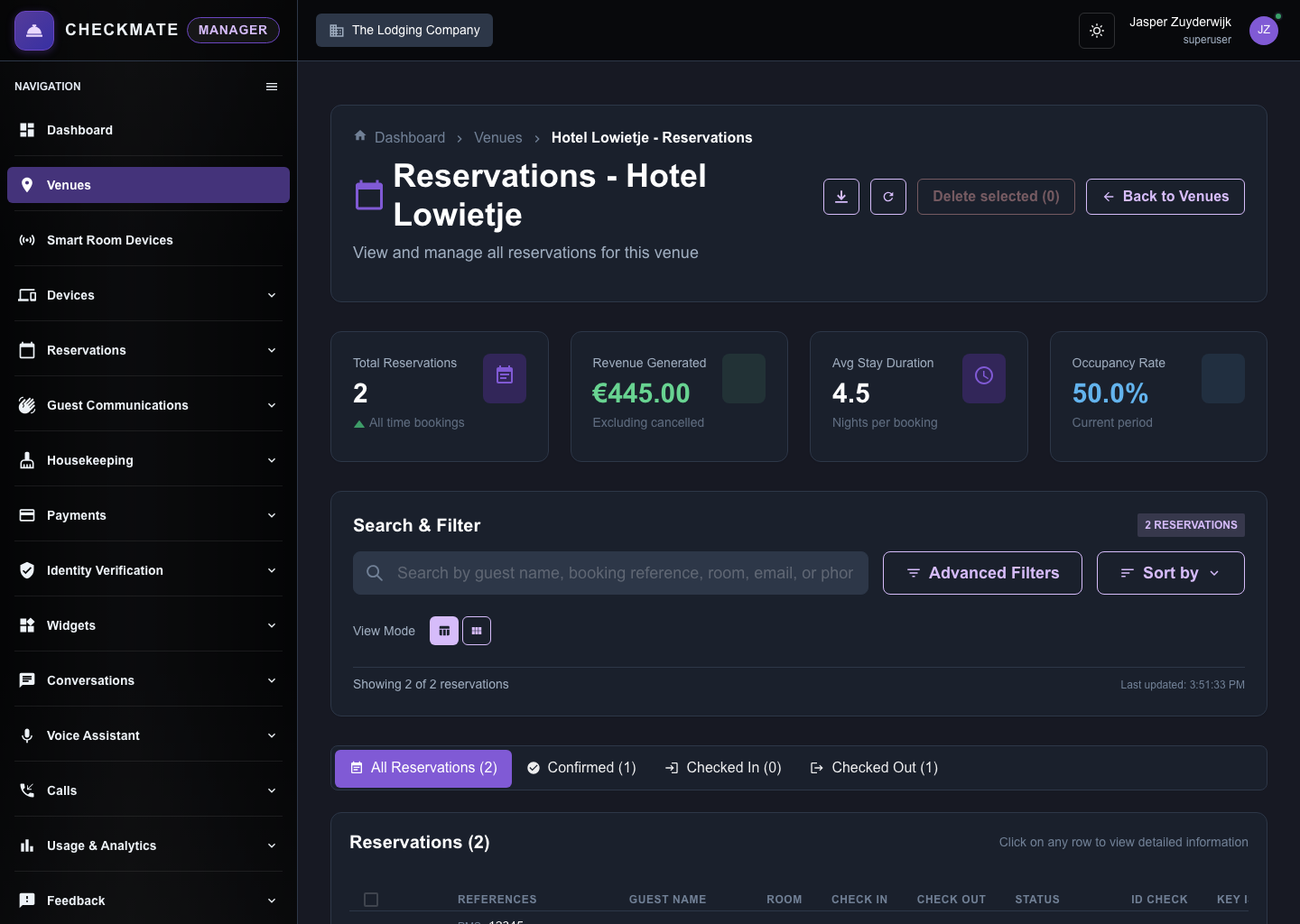The image size is (1300, 924).
Task: Click the refresh reservations icon button
Action: click(x=888, y=197)
